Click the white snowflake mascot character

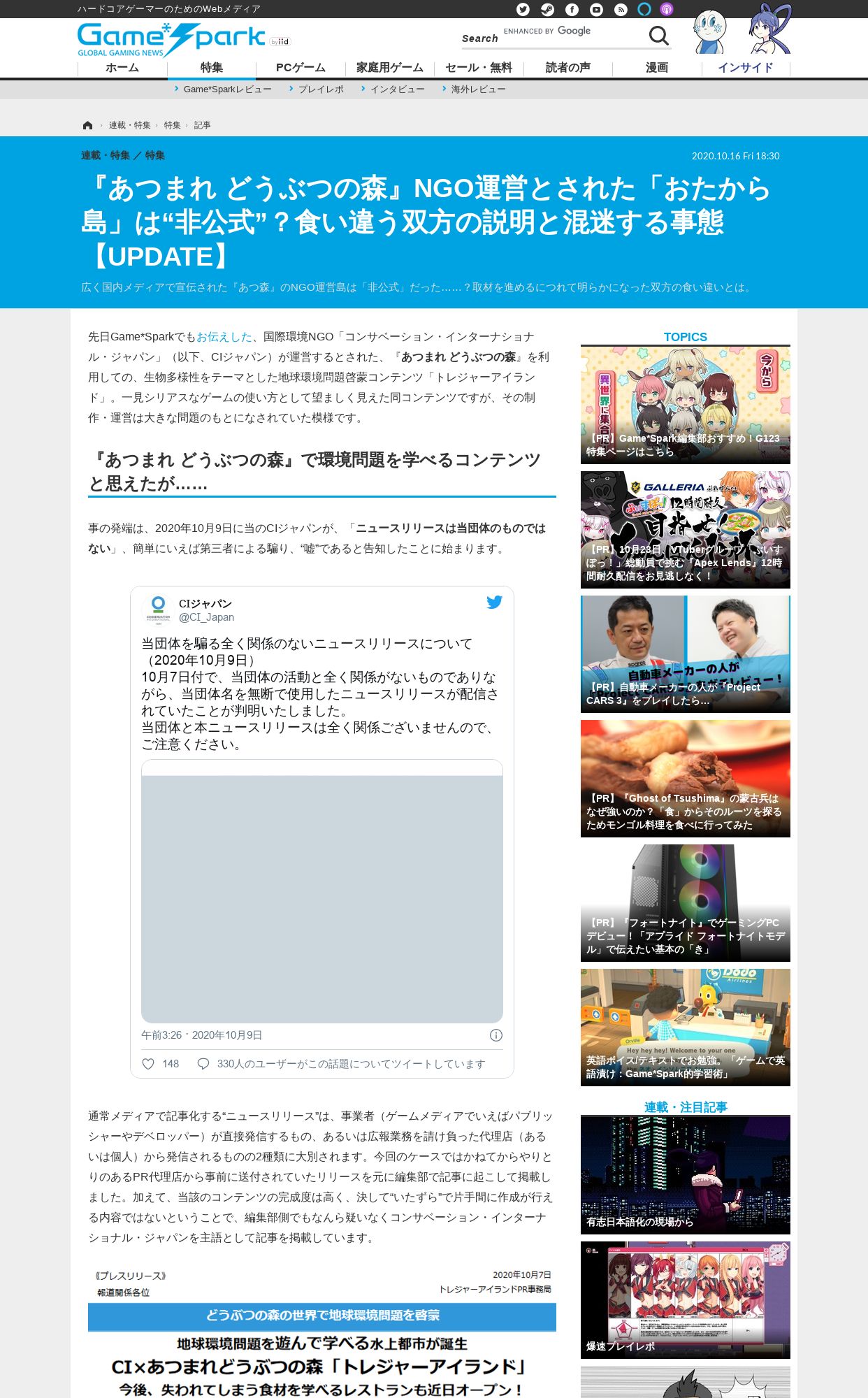click(x=709, y=32)
